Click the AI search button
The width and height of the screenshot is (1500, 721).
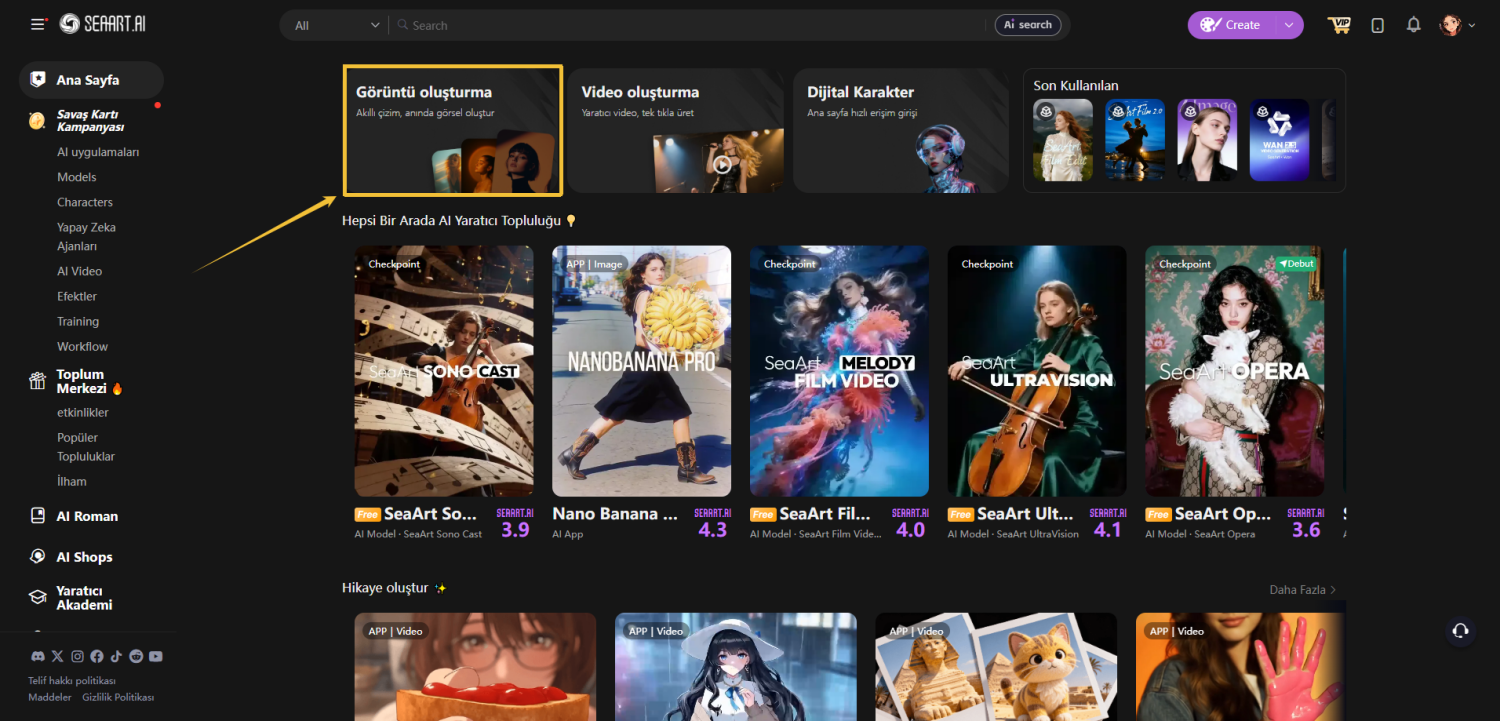point(1027,25)
